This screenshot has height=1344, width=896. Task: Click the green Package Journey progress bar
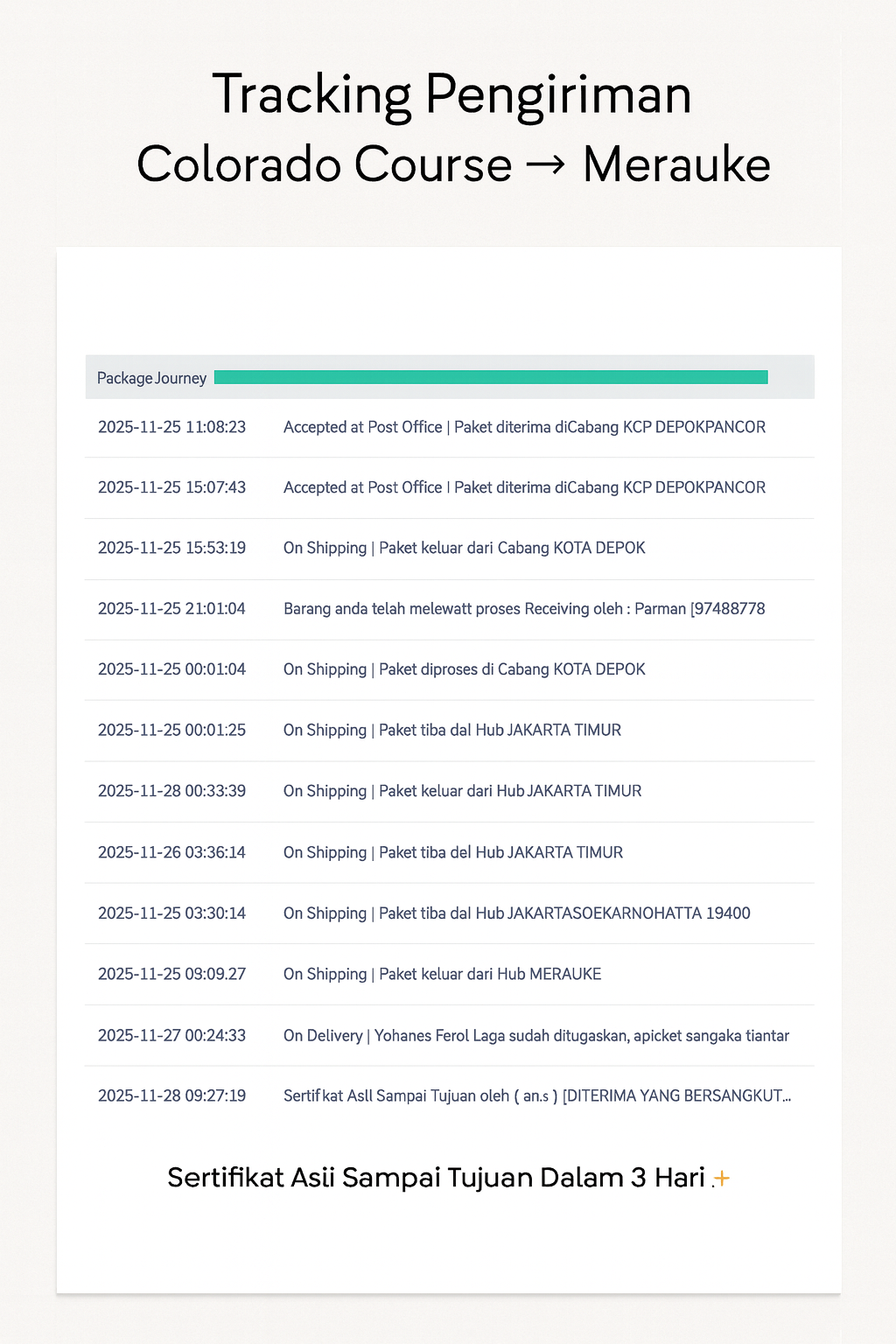click(490, 377)
